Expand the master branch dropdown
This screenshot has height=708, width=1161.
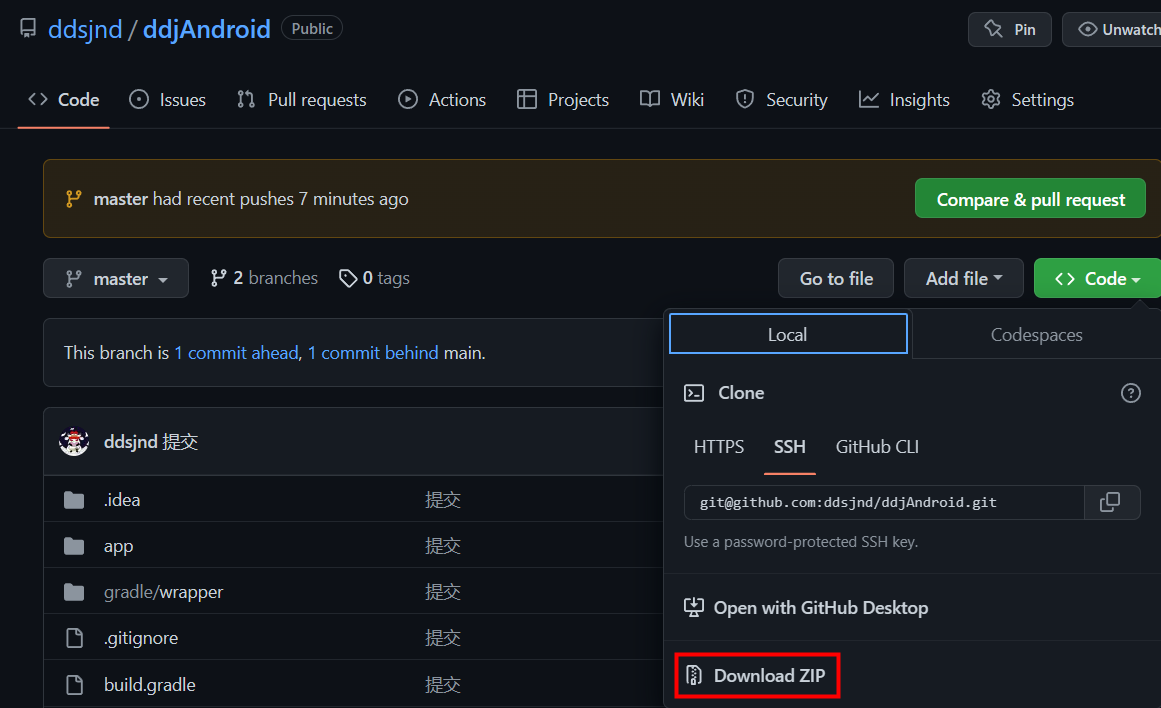[116, 278]
